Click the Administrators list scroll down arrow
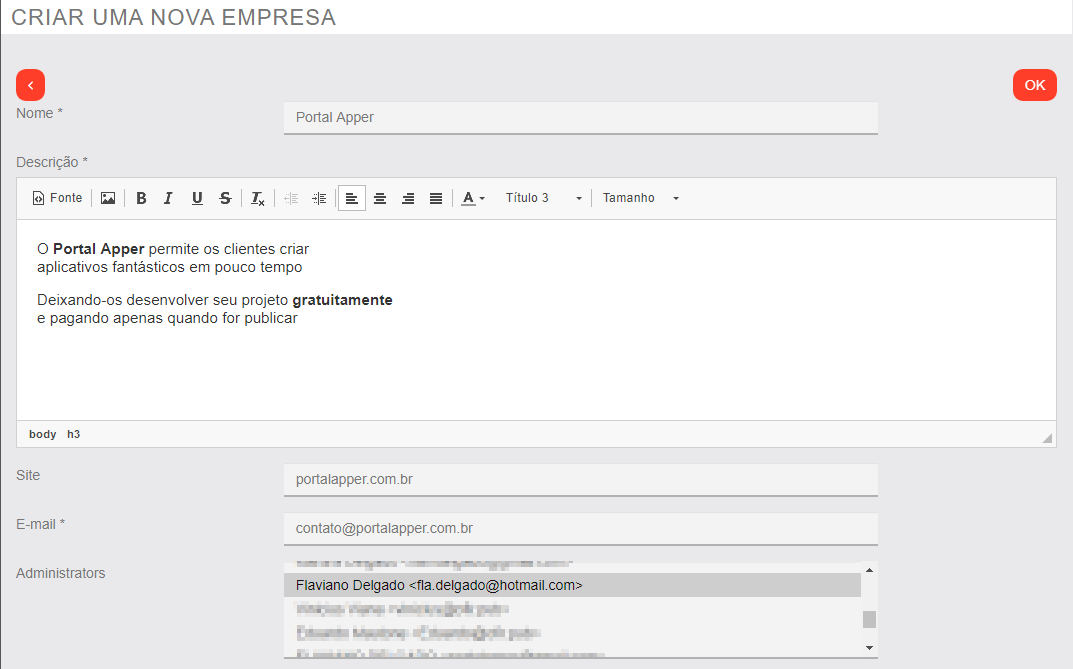The image size is (1073, 669). [x=869, y=648]
